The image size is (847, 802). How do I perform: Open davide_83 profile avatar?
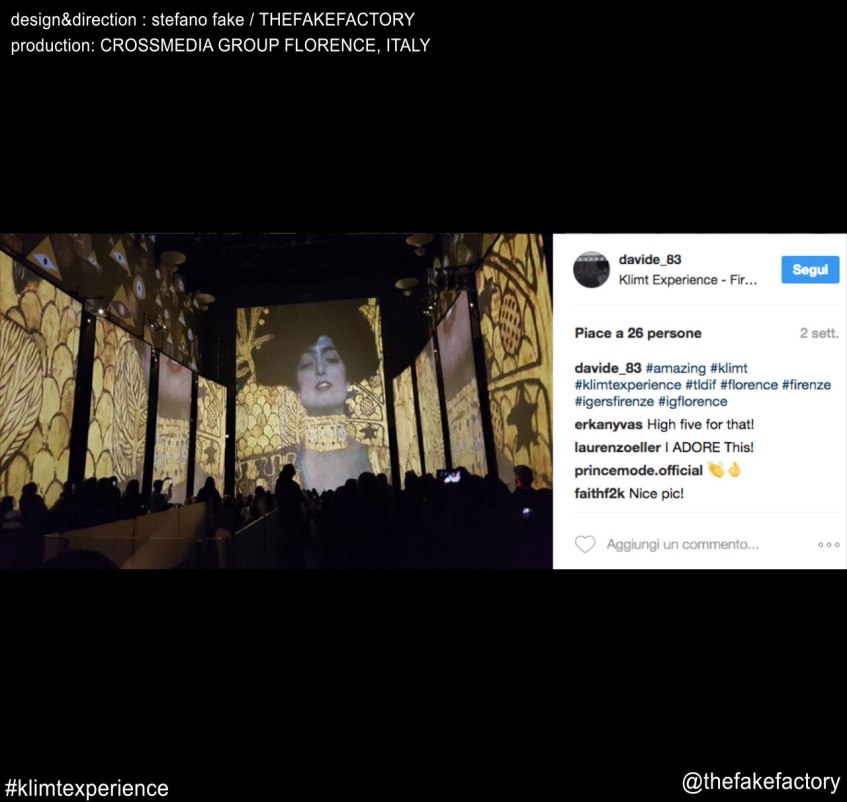pos(591,269)
